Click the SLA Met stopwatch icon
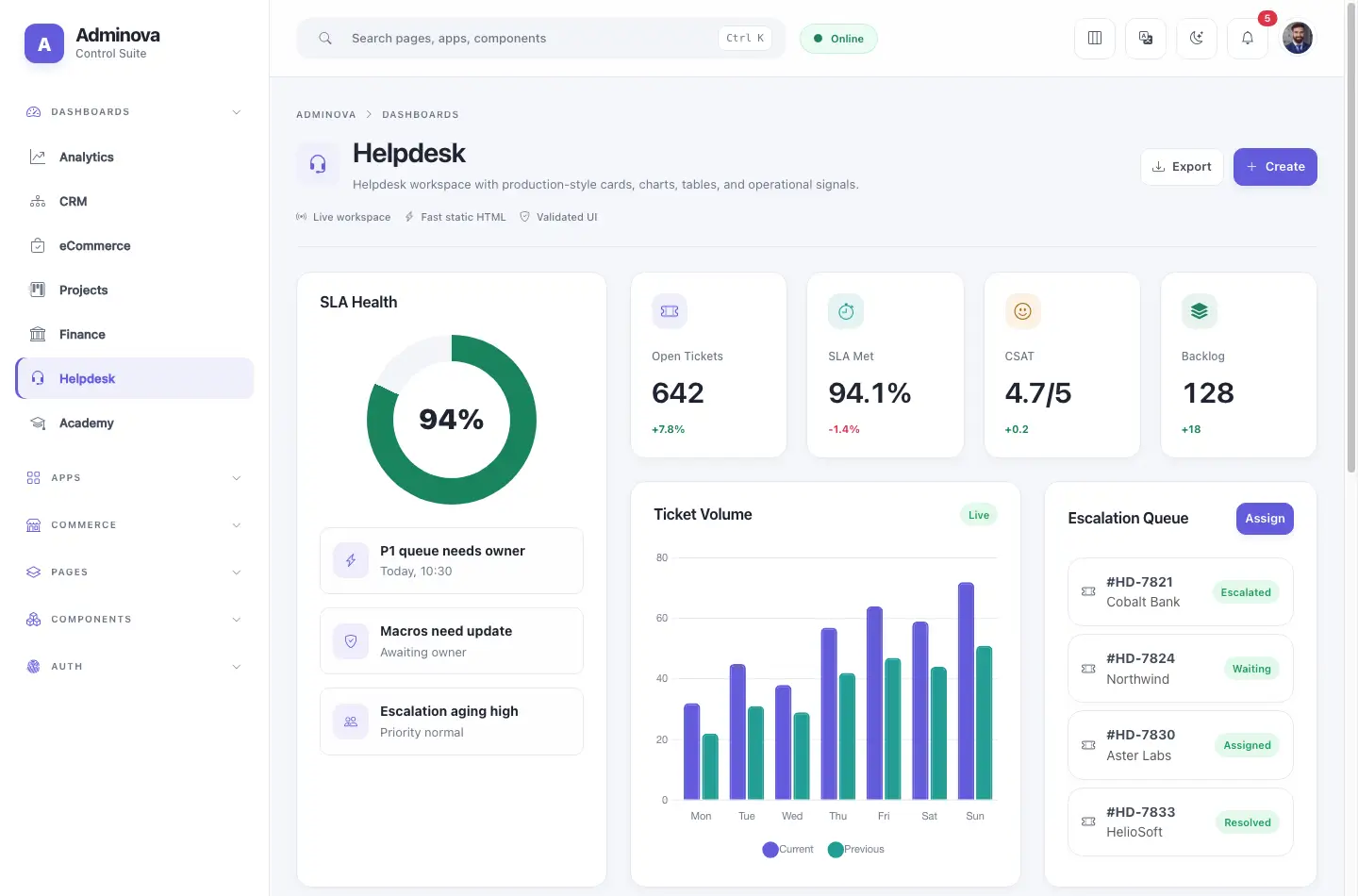 846,311
